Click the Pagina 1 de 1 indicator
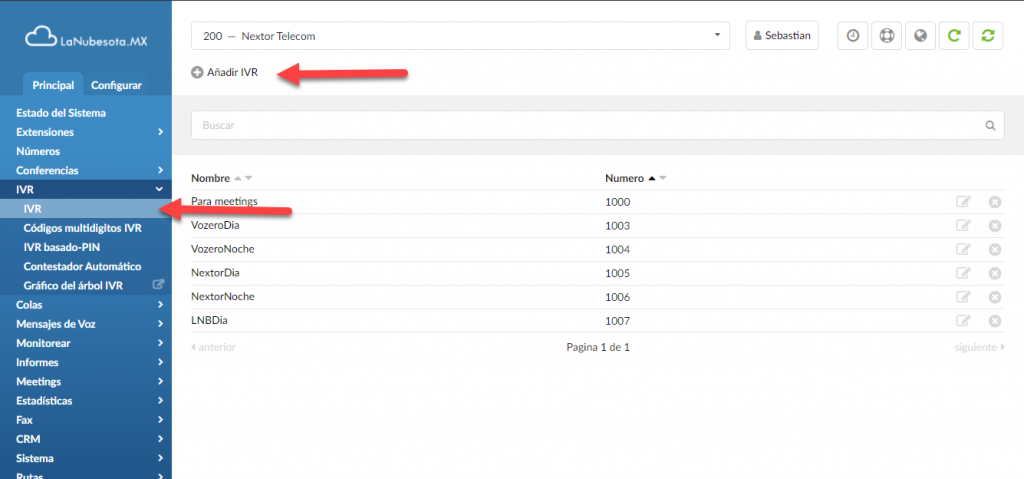The height and width of the screenshot is (479, 1024). click(598, 347)
